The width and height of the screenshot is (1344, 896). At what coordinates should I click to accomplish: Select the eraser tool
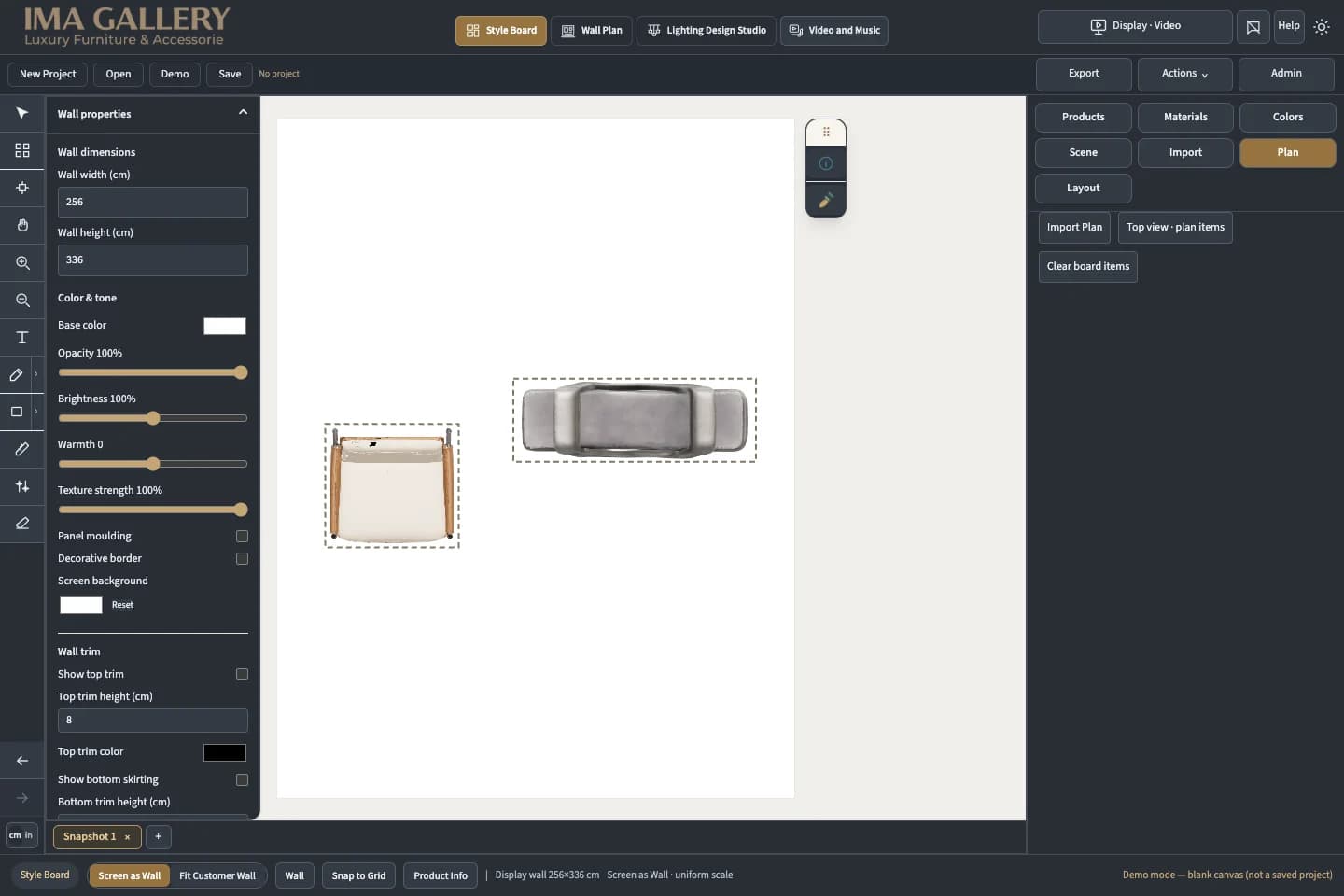tap(22, 524)
